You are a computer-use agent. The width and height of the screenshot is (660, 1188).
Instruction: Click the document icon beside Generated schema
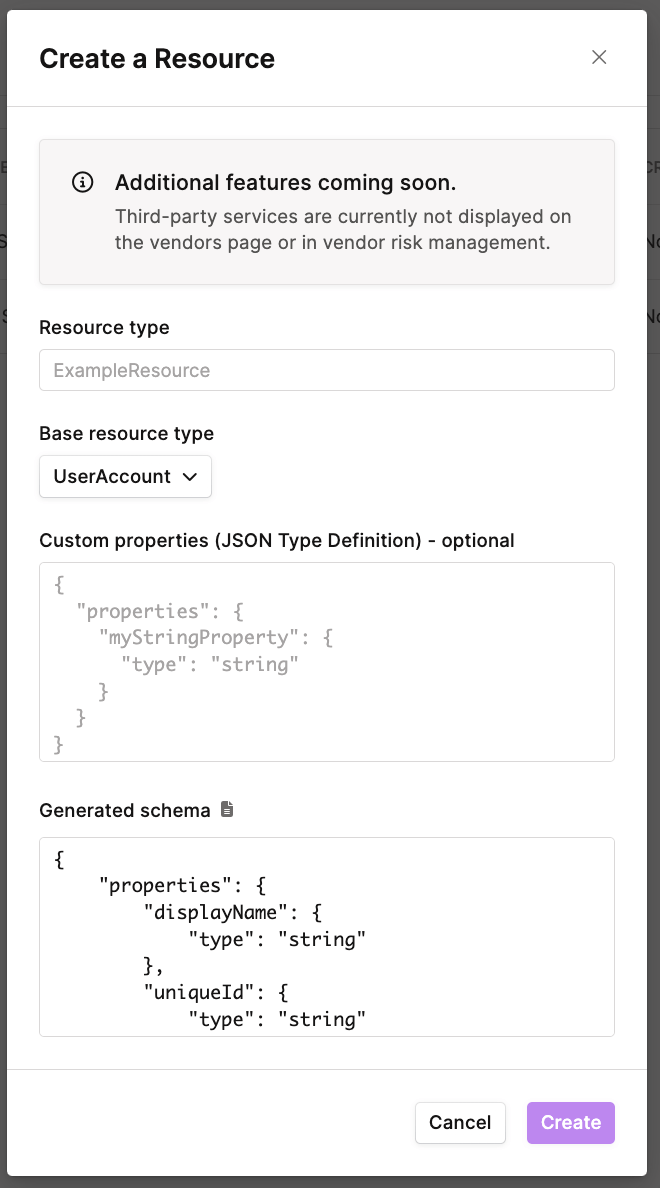click(x=227, y=809)
